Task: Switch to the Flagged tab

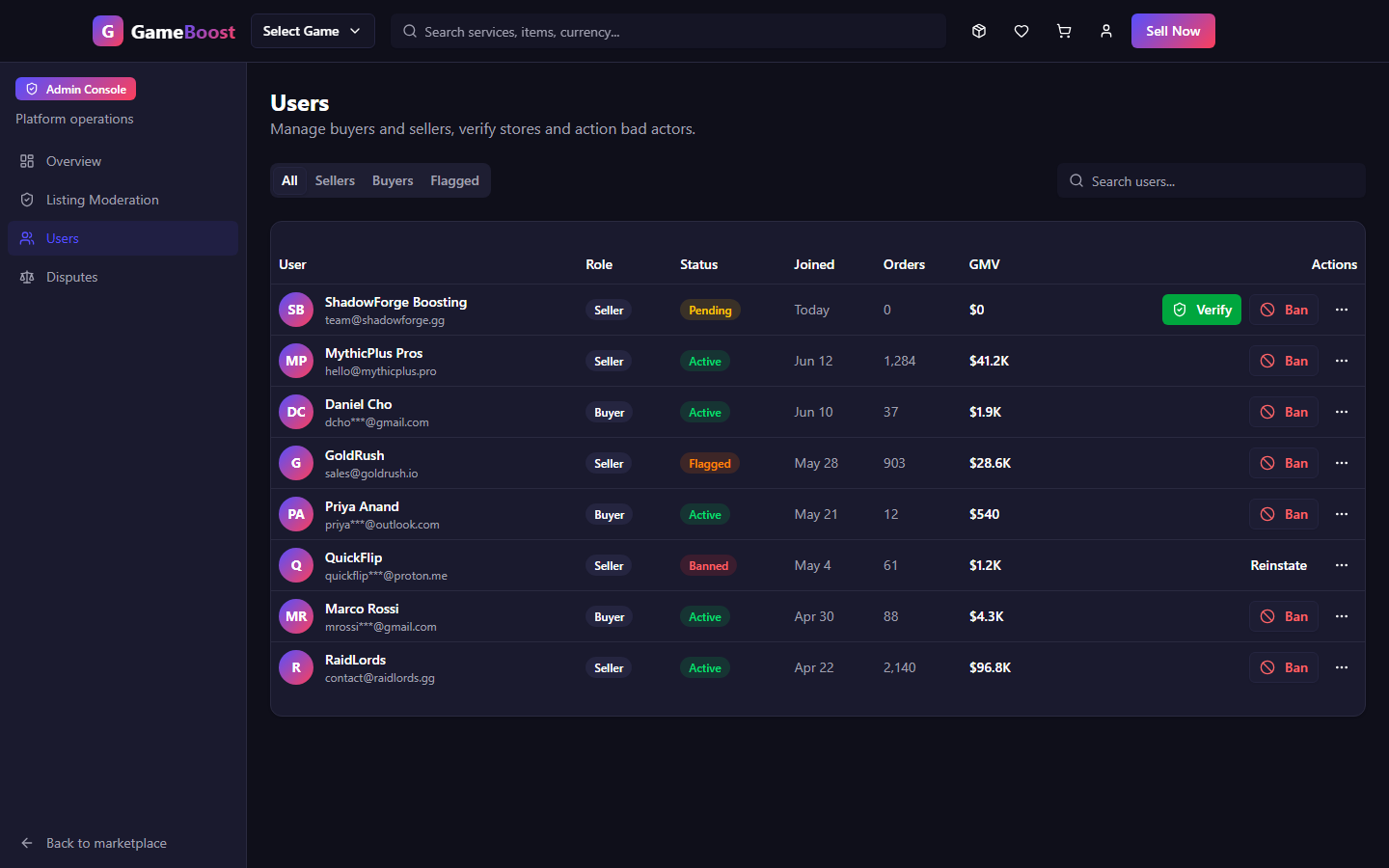Action: [454, 180]
